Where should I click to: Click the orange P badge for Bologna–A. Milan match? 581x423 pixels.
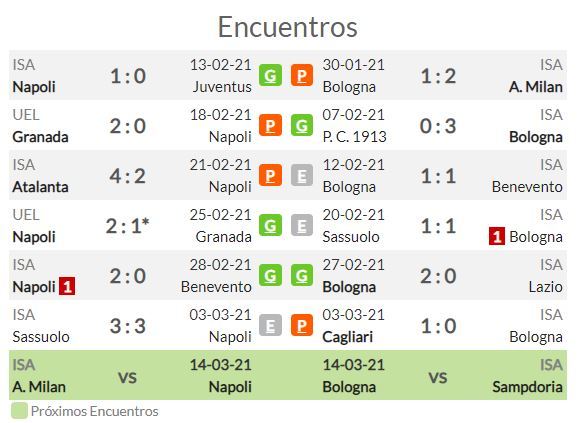[x=302, y=75]
